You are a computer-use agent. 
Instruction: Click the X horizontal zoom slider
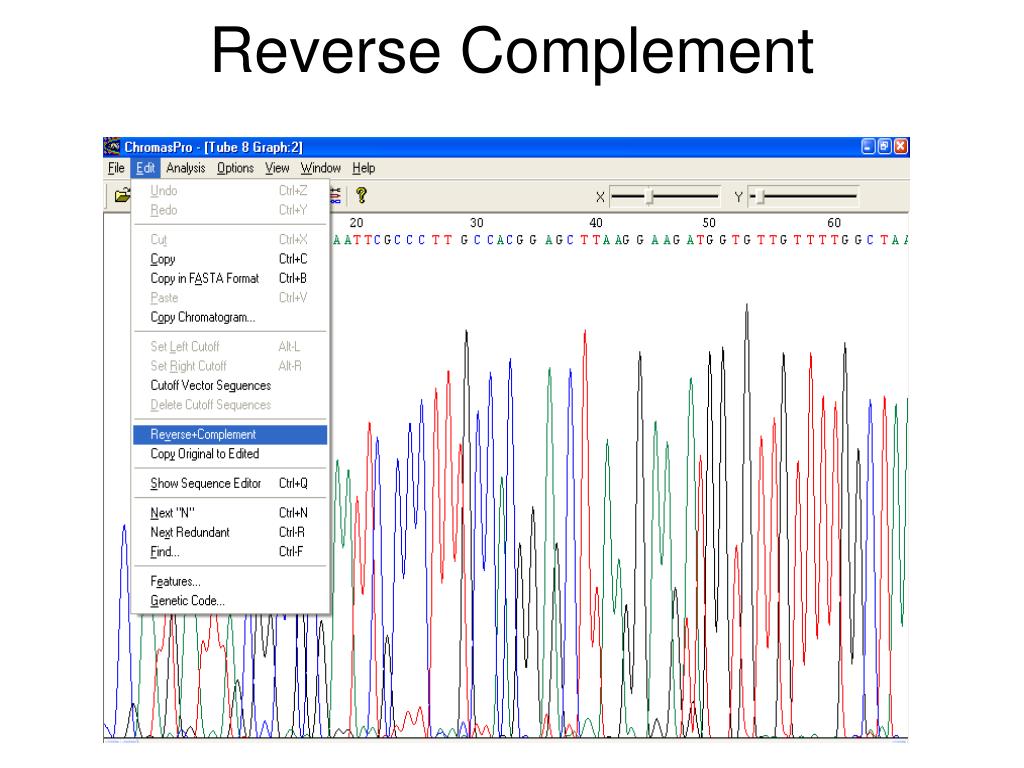point(664,196)
